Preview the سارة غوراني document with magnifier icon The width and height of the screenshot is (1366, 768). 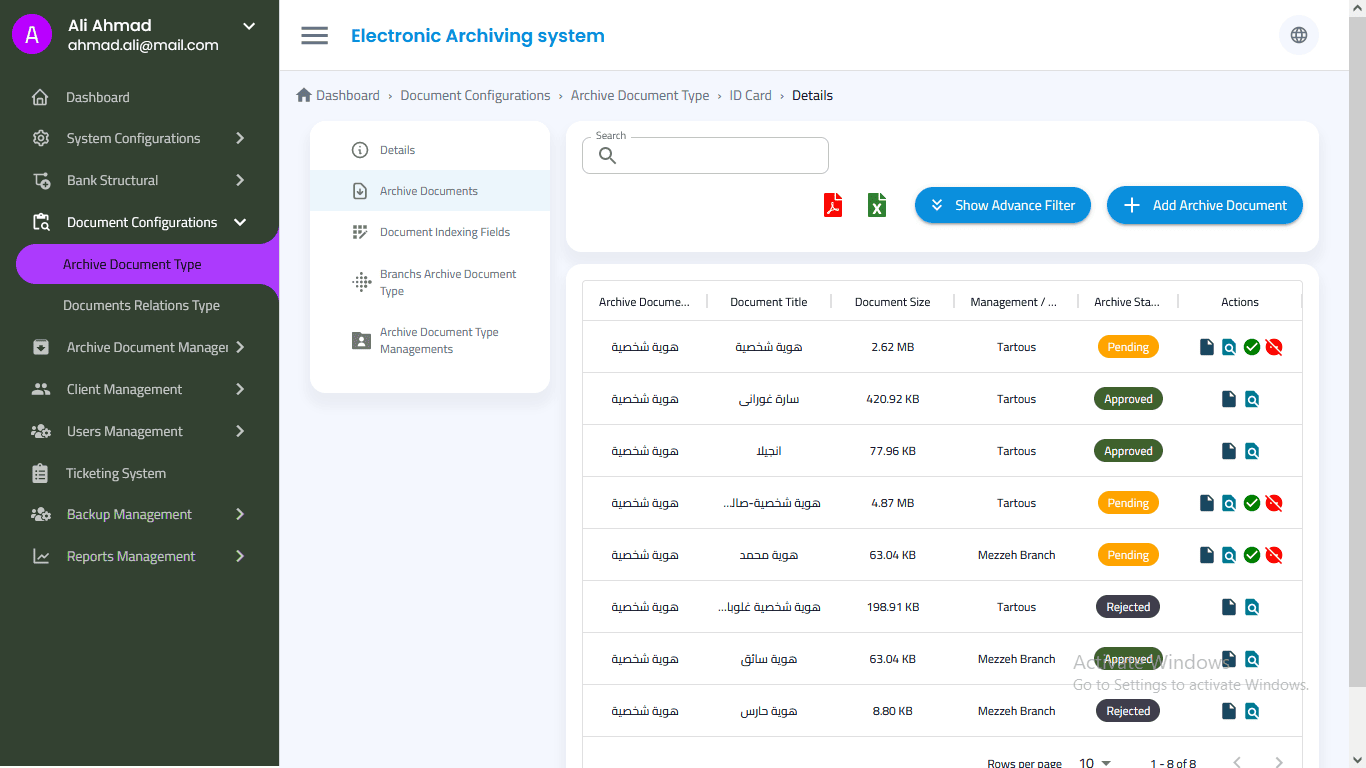[x=1251, y=399]
